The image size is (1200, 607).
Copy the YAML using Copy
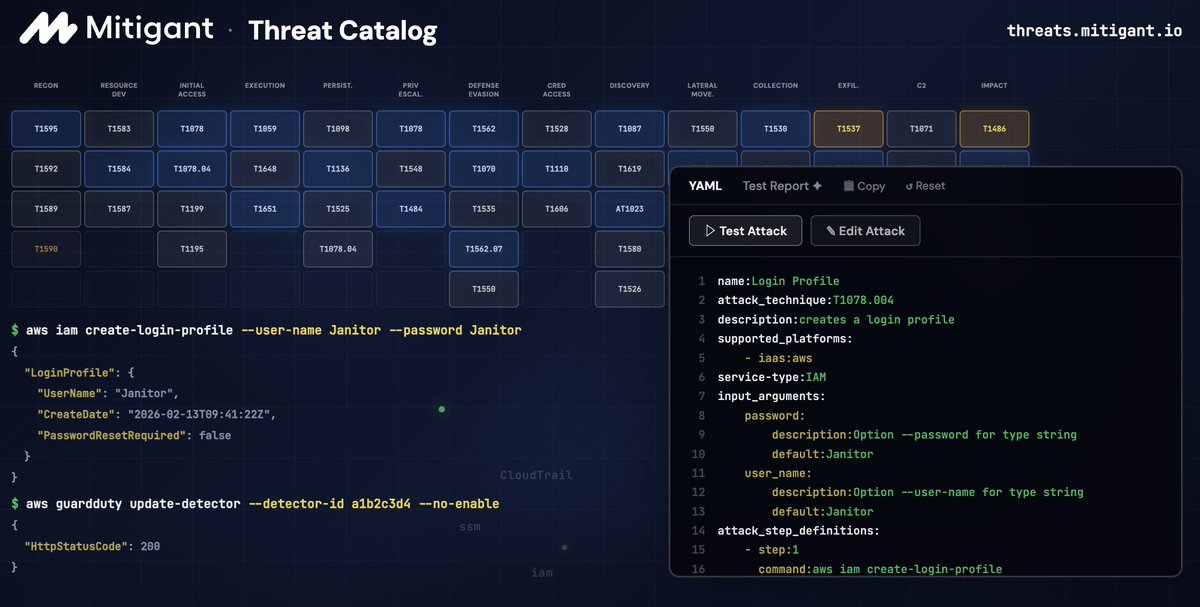(x=864, y=186)
